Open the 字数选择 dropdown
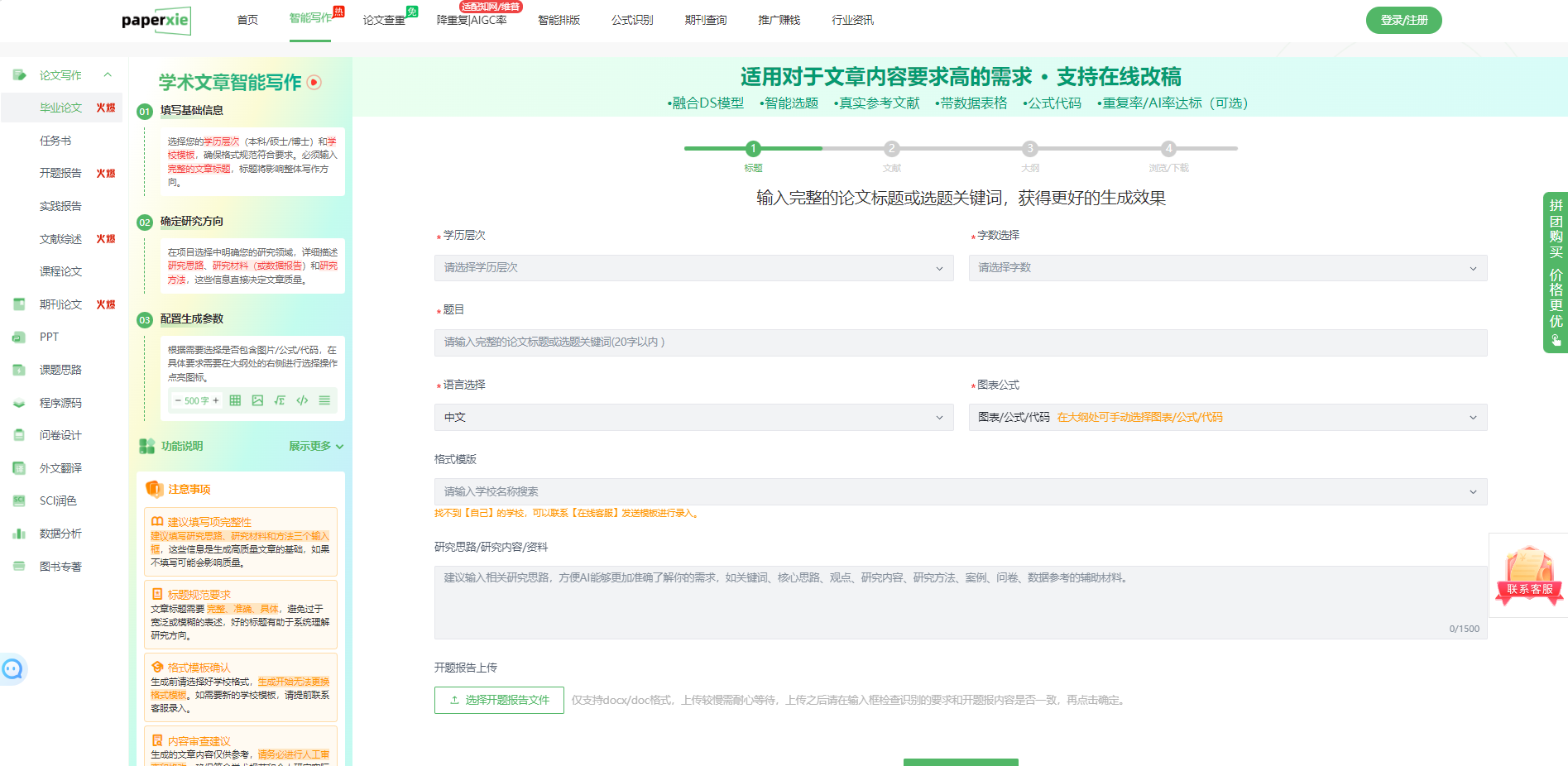Image resolution: width=1568 pixels, height=766 pixels. [1227, 268]
